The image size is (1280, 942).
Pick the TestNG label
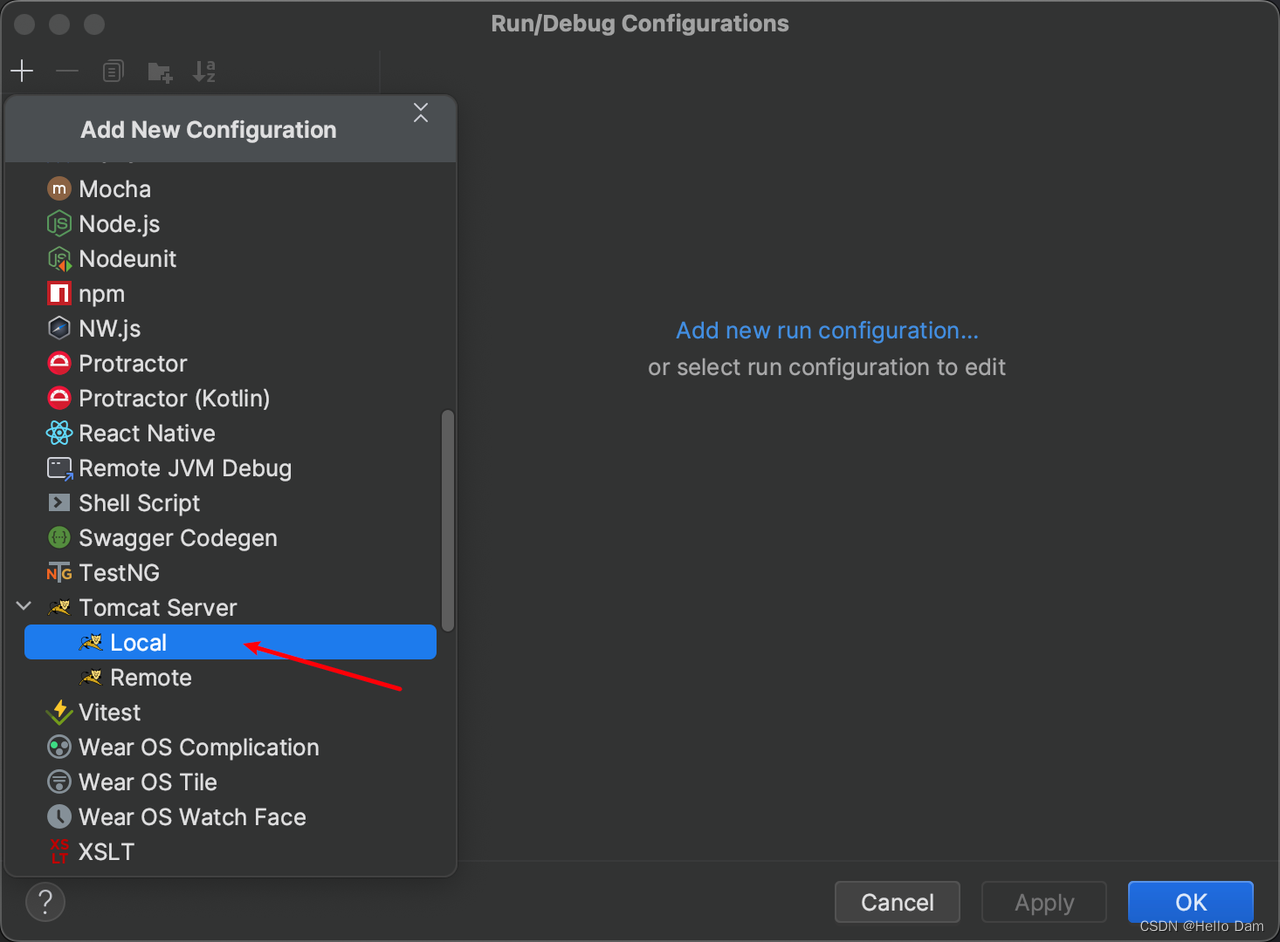click(x=119, y=573)
